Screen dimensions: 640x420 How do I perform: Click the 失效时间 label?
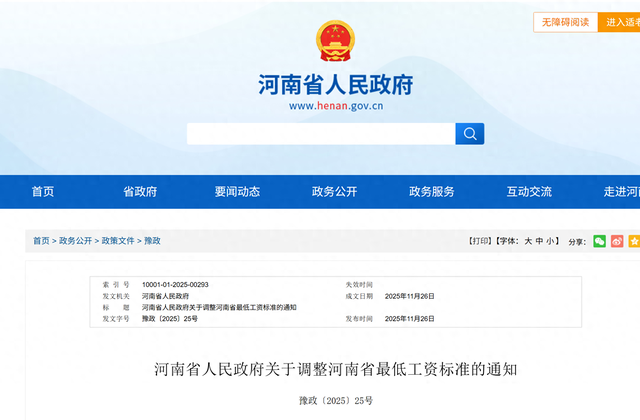point(359,284)
